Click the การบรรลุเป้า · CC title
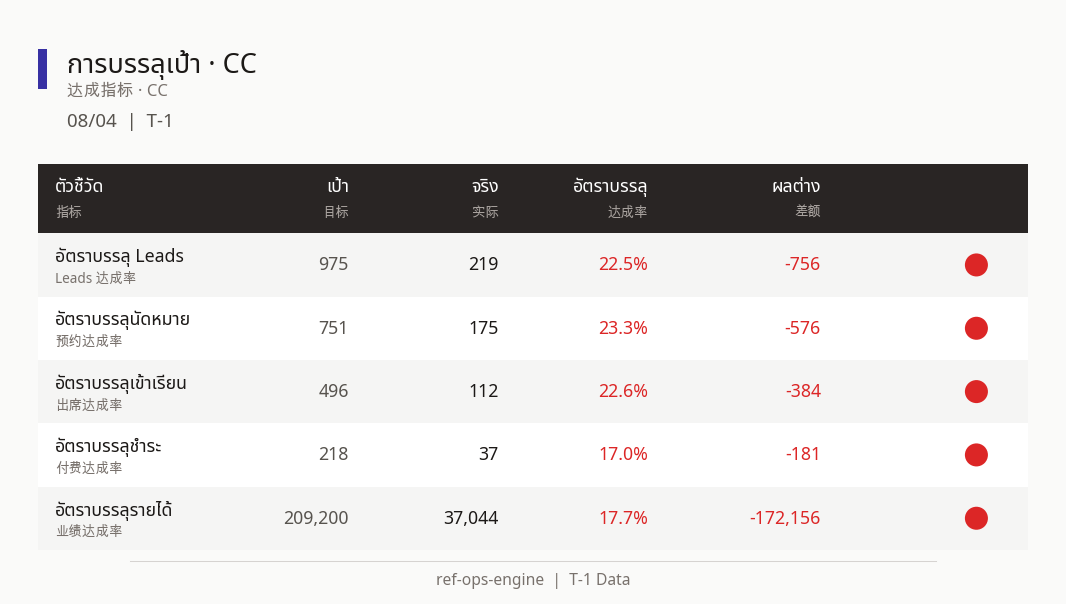The width and height of the screenshot is (1066, 604). click(162, 64)
